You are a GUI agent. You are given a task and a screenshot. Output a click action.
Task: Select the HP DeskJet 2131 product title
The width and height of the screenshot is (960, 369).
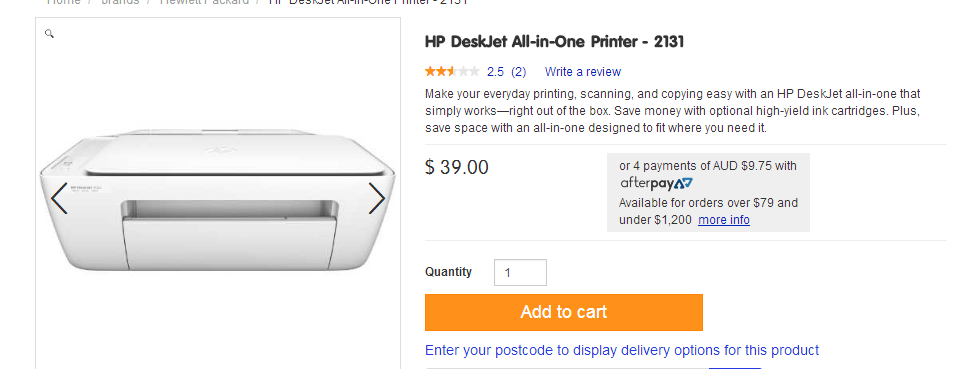pyautogui.click(x=554, y=42)
